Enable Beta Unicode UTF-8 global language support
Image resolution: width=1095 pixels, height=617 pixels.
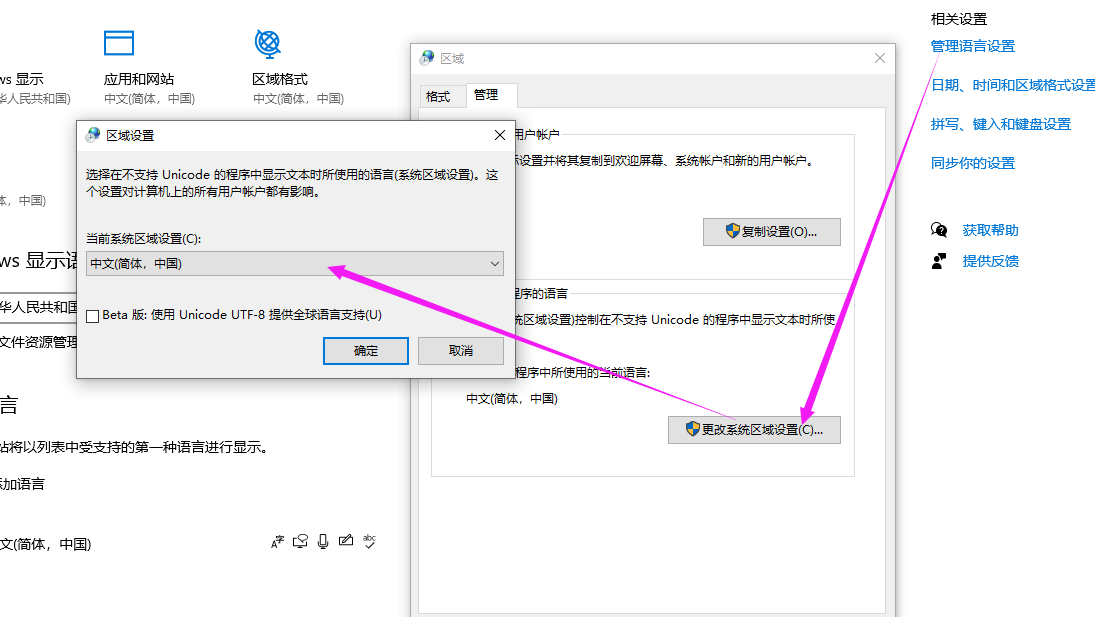[92, 316]
